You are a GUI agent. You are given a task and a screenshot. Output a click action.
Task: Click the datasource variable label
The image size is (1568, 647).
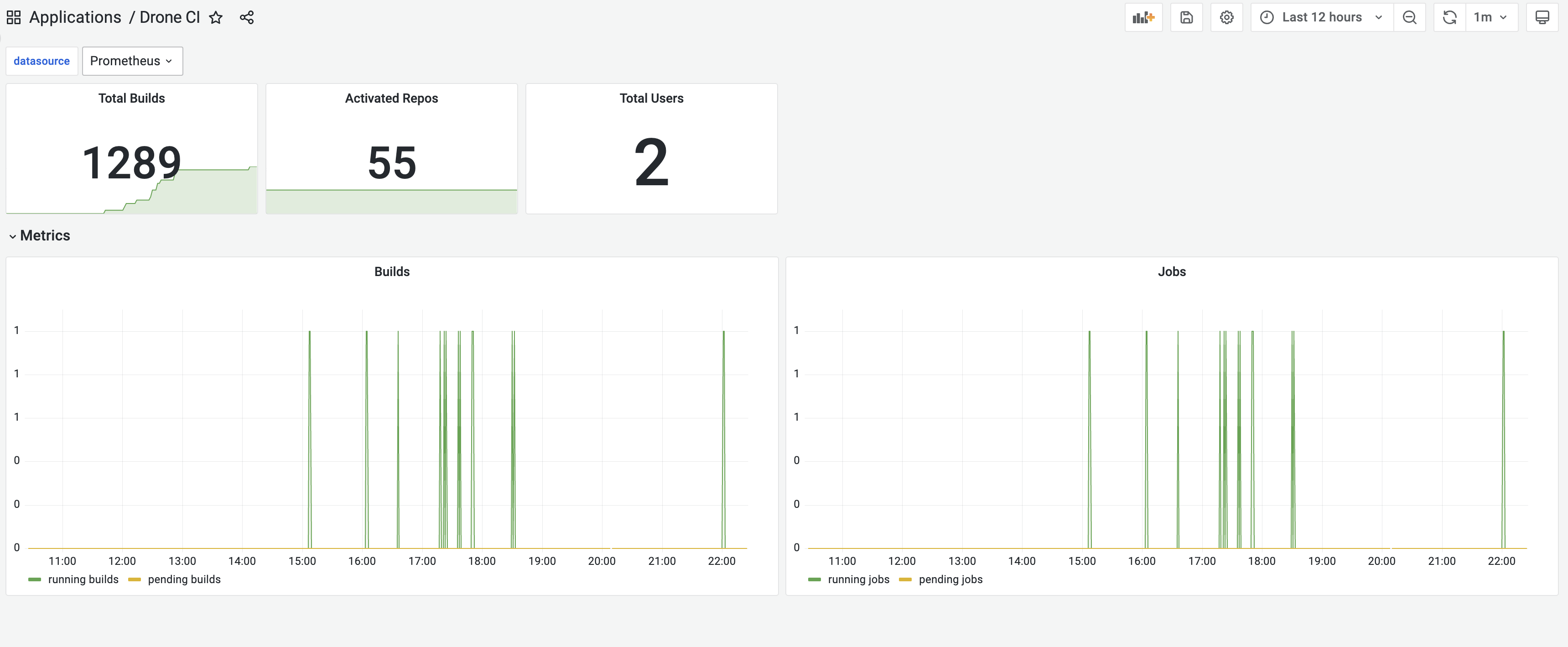42,61
